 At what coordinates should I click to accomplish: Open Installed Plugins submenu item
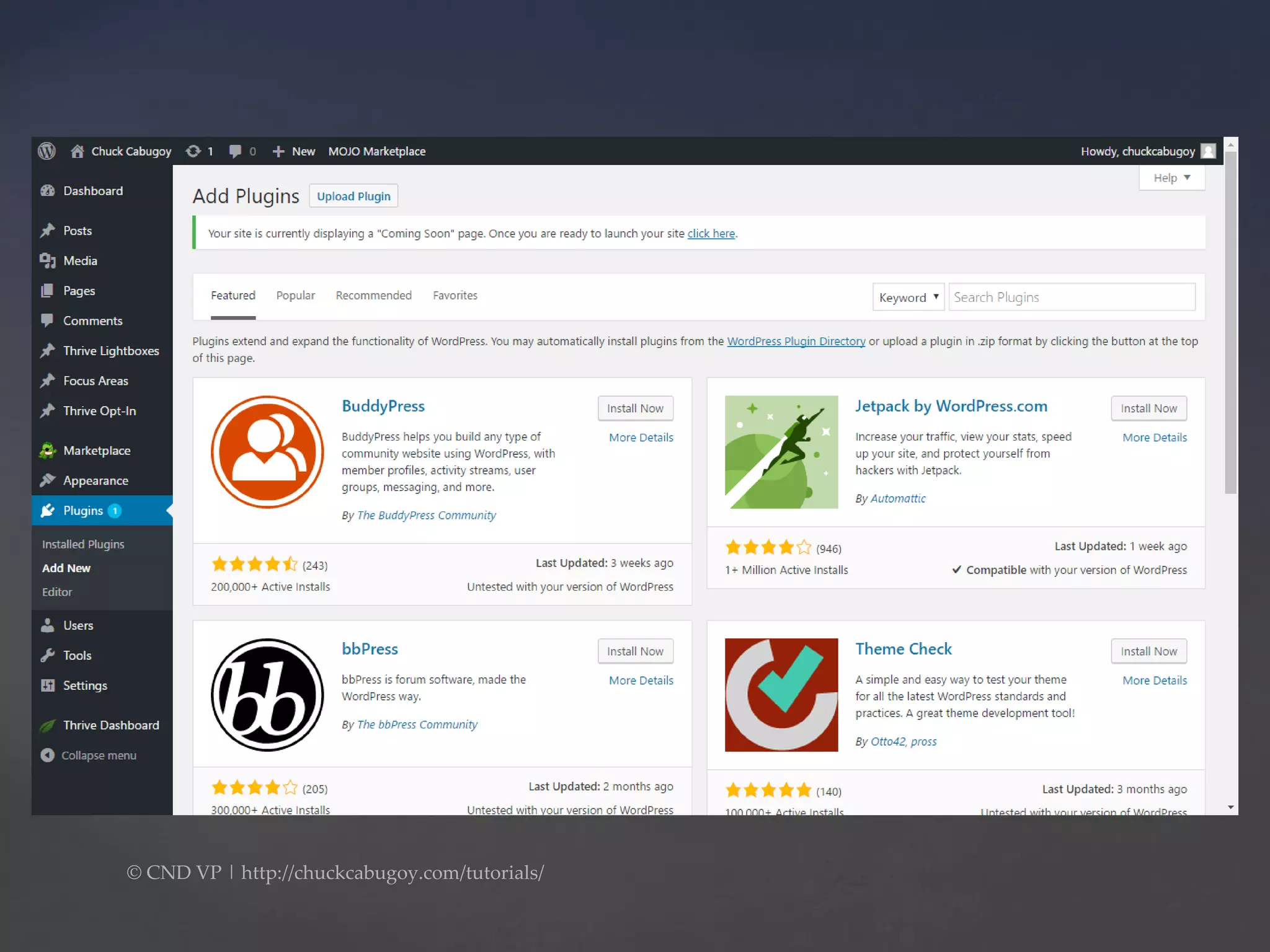click(x=83, y=544)
